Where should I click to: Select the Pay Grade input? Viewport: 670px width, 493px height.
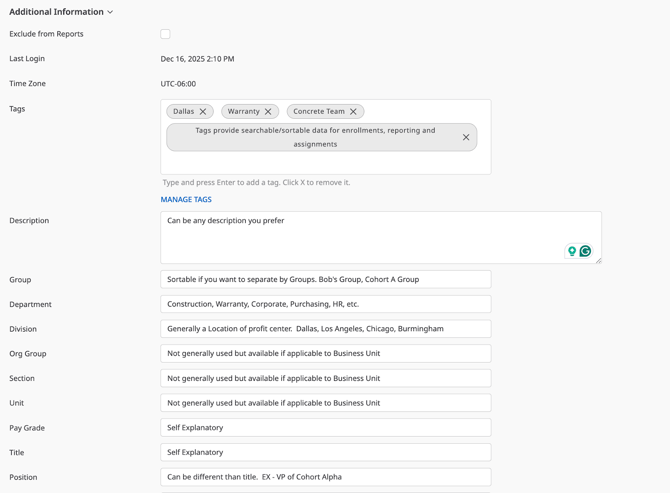[x=325, y=428]
